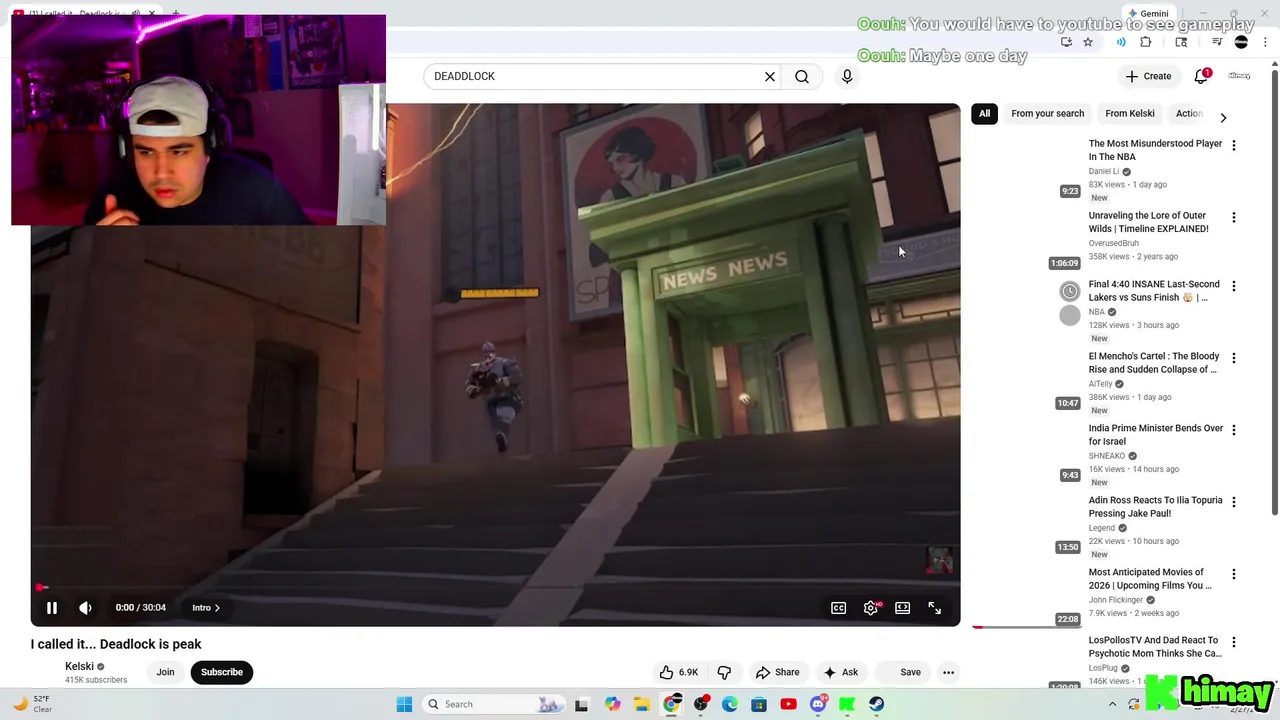This screenshot has width=1280, height=720.
Task: Open the player settings gear
Action: tap(871, 608)
